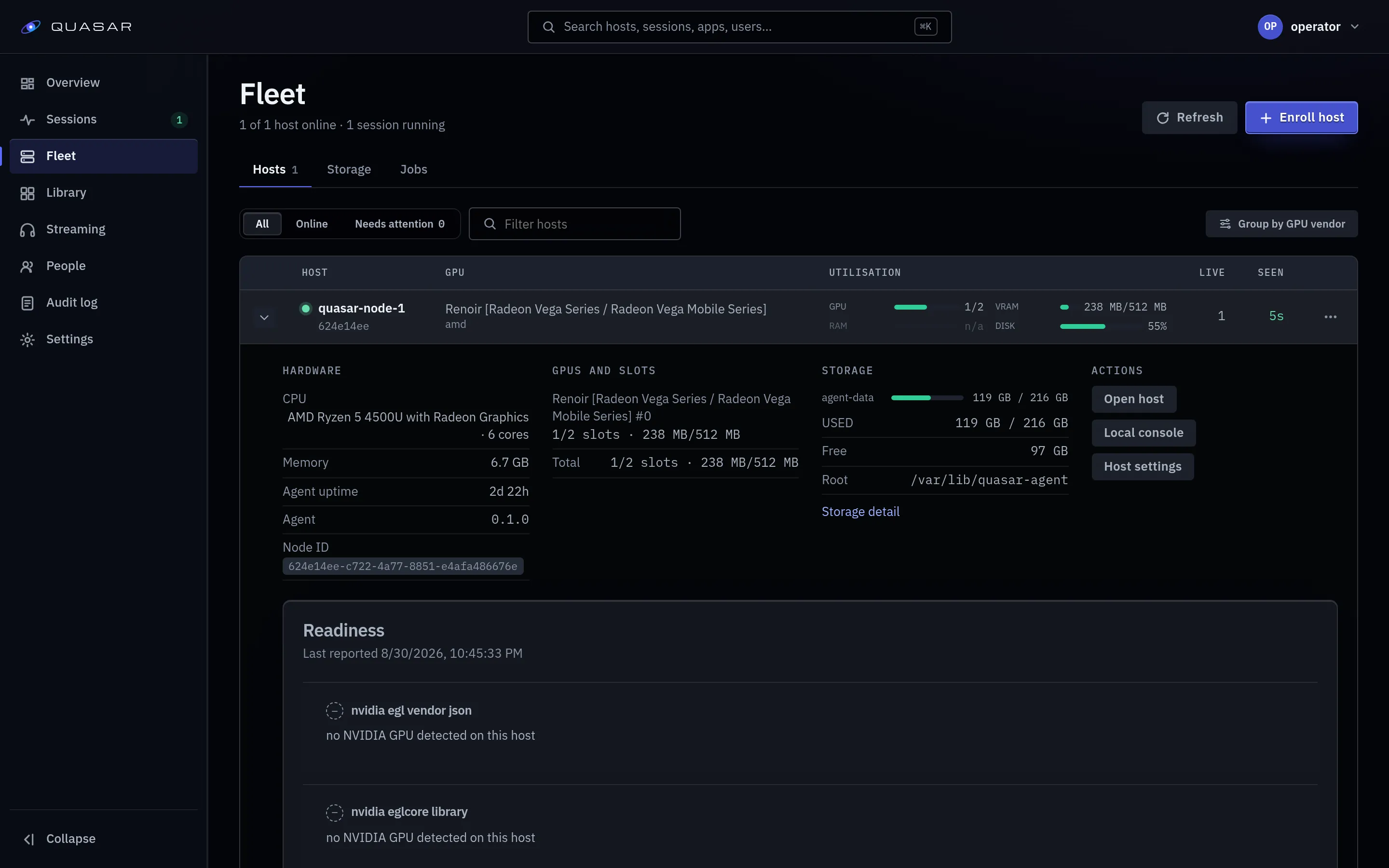Open the operator account dropdown chevron
Viewport: 1389px width, 868px height.
(1355, 27)
